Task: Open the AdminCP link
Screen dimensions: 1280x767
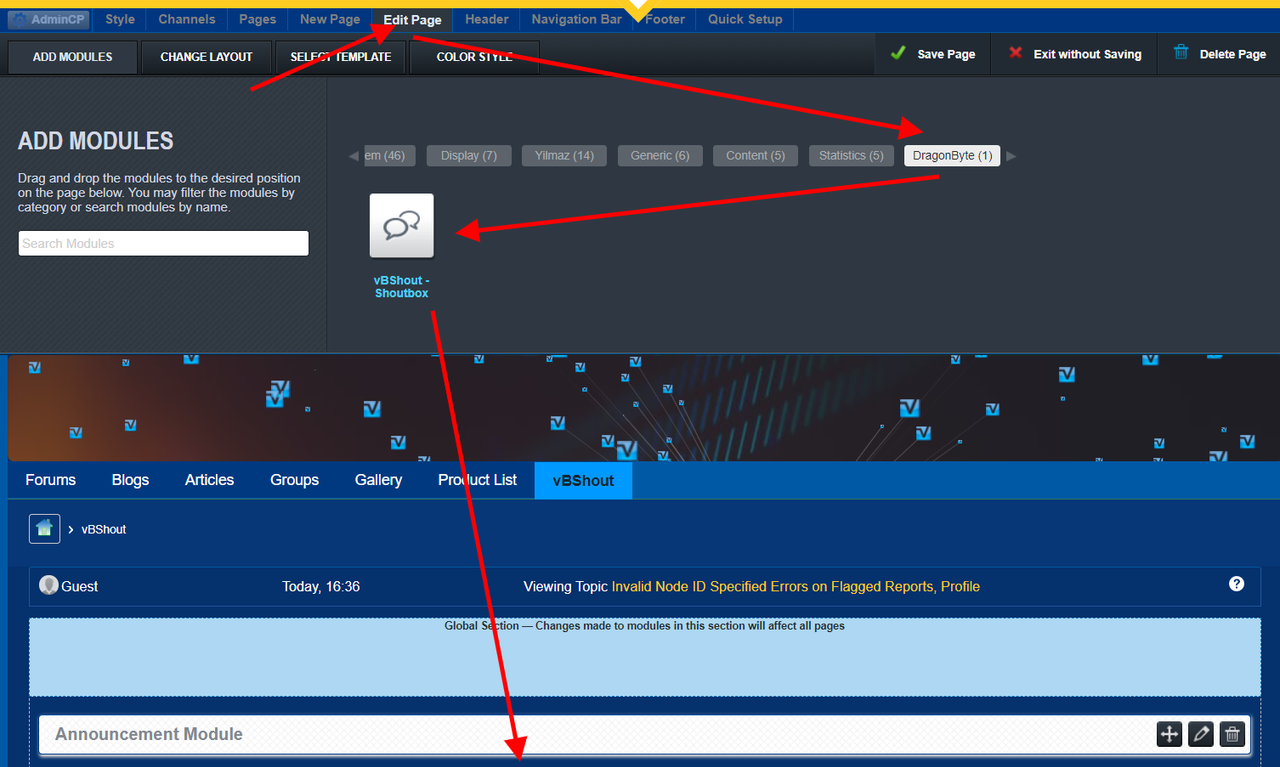Action: [x=47, y=19]
